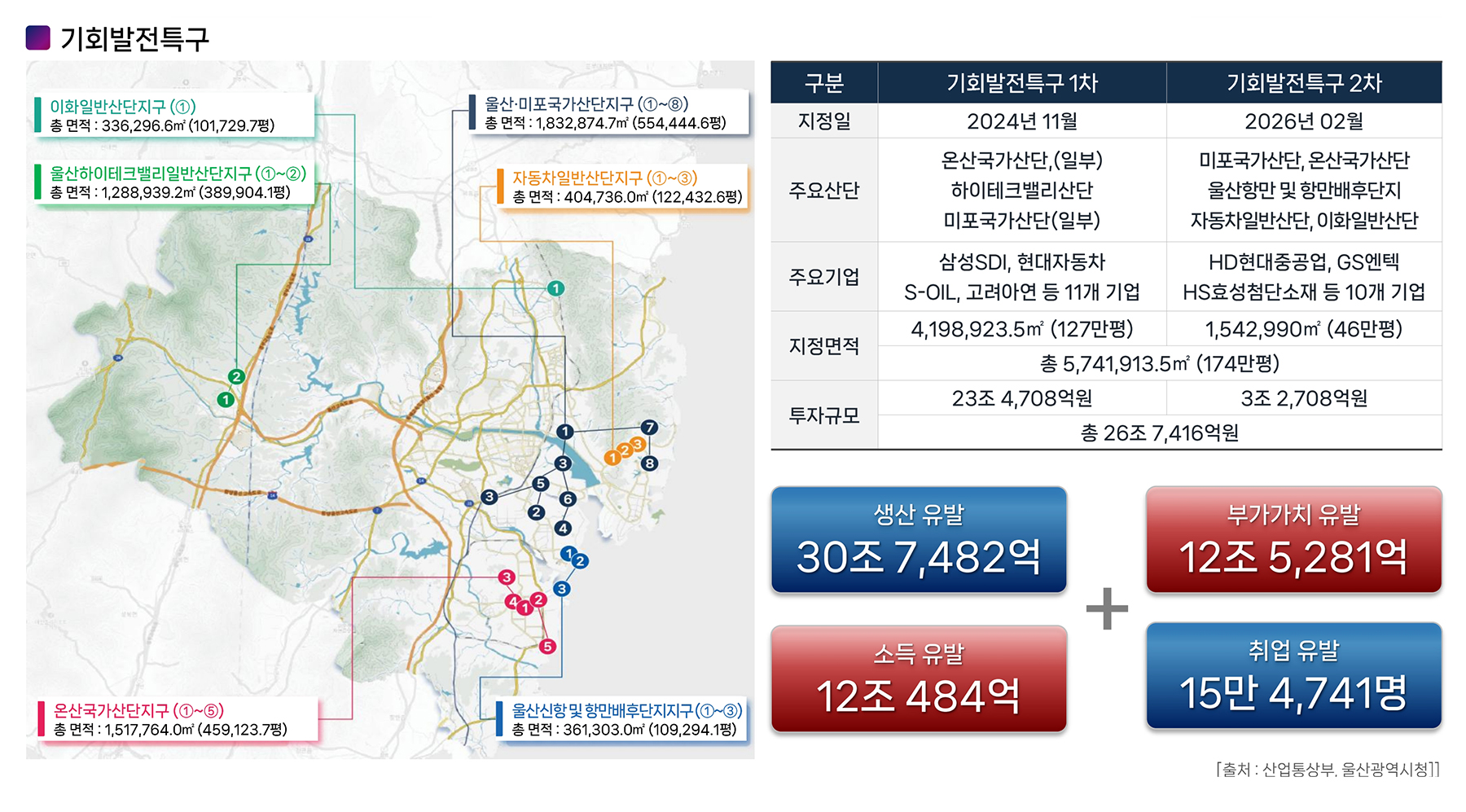This screenshot has height=812, width=1466.
Task: Click navy marker 6 on the map
Action: click(568, 498)
